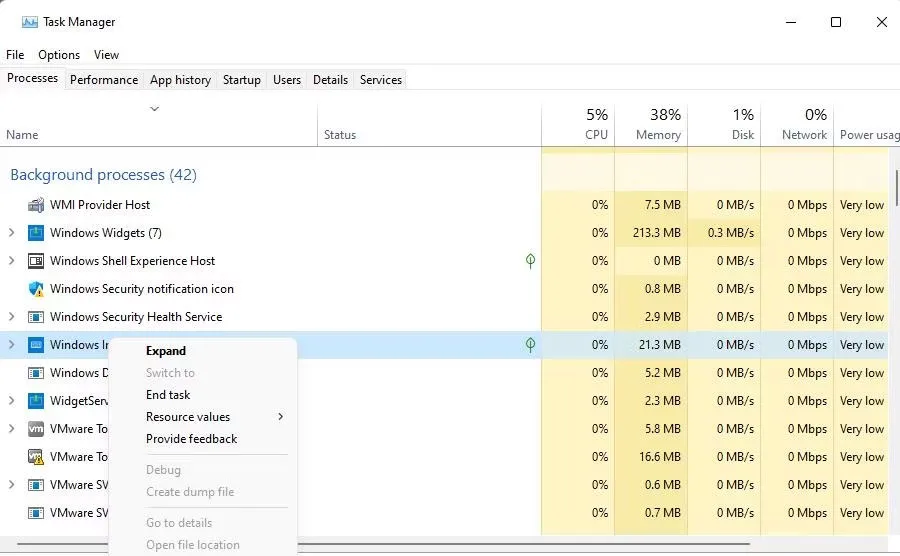900x556 pixels.
Task: Expand the Windows Widgets (7) process group
Action: pyautogui.click(x=12, y=233)
